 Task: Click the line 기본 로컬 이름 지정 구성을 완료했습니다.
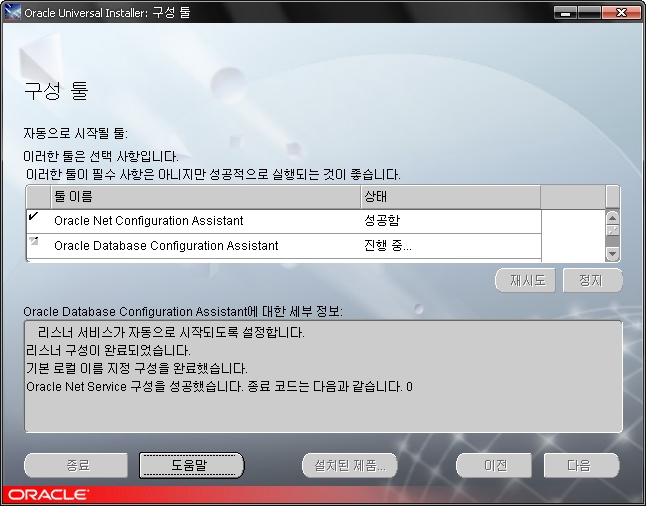tap(137, 368)
